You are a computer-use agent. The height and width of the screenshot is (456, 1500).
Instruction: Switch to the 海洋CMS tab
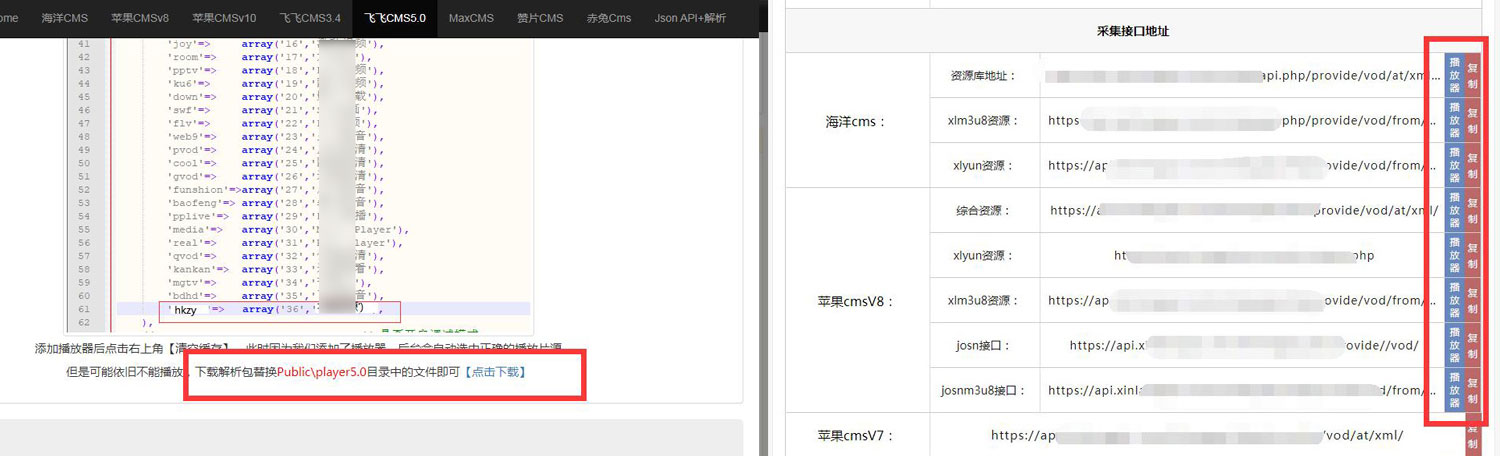pyautogui.click(x=64, y=18)
